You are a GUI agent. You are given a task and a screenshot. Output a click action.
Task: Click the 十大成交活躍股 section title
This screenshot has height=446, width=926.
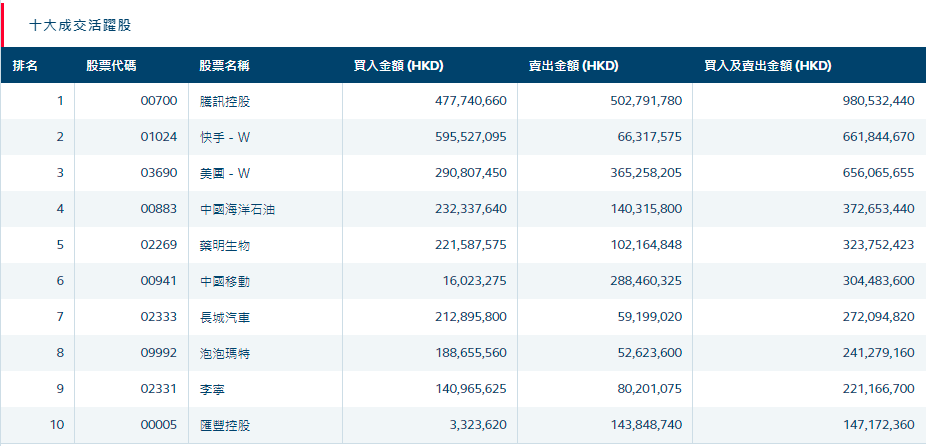click(80, 25)
